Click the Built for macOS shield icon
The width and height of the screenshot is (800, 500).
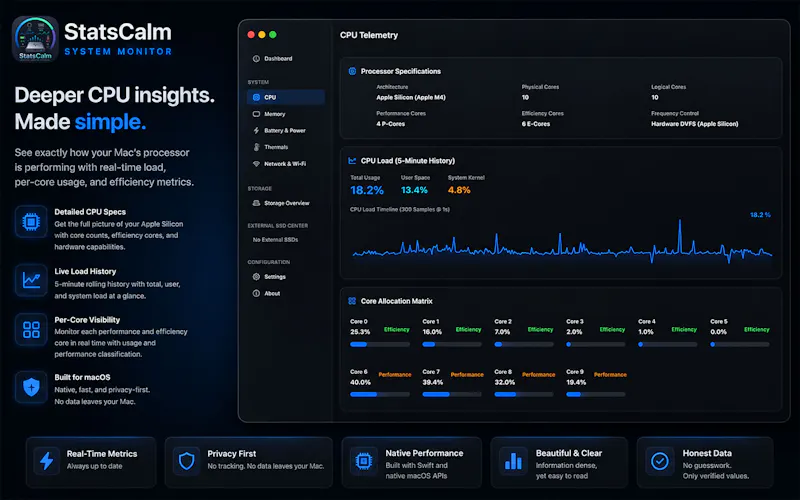pos(31,387)
